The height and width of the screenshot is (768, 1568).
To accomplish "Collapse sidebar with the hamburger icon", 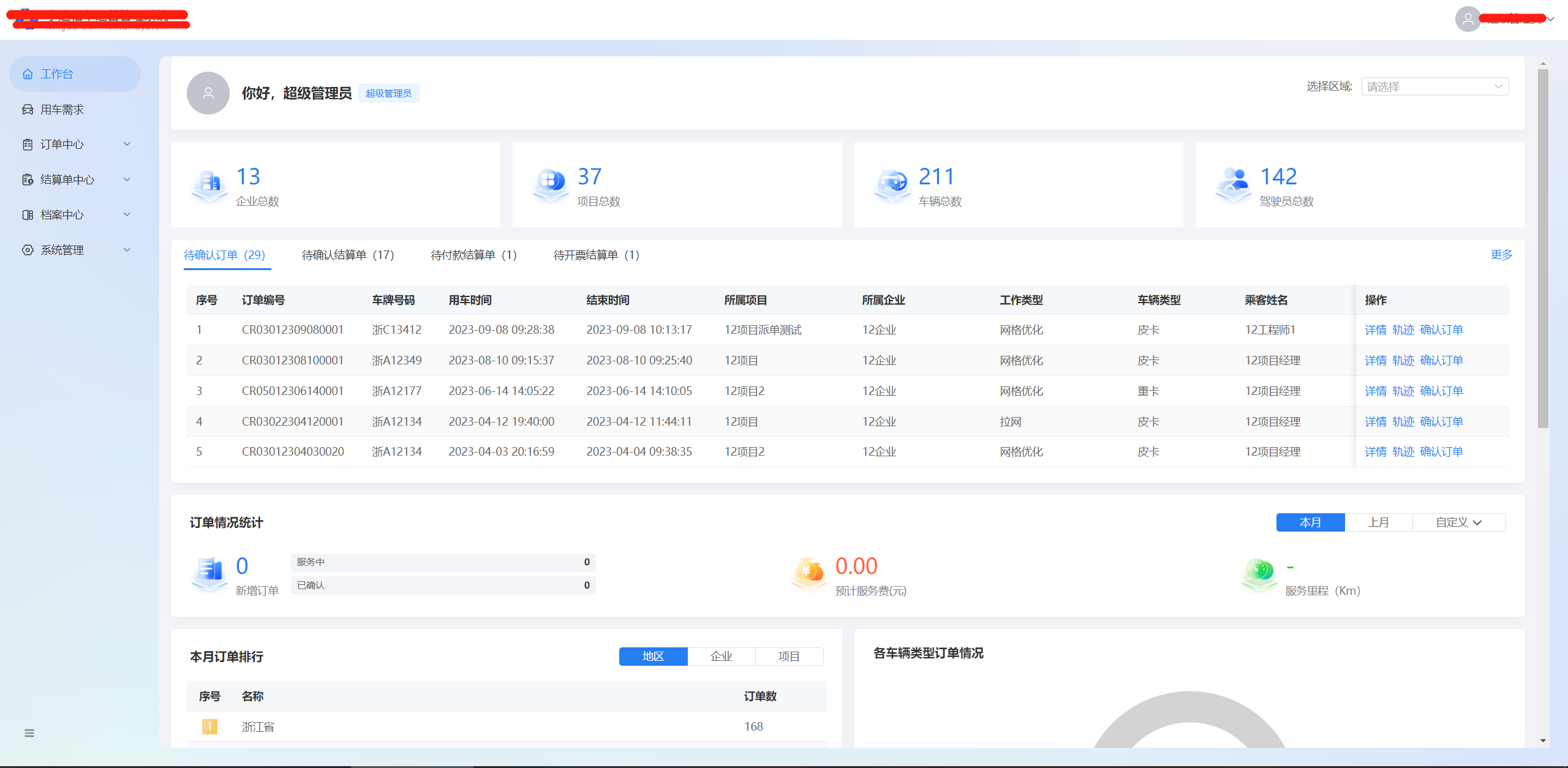I will [29, 733].
